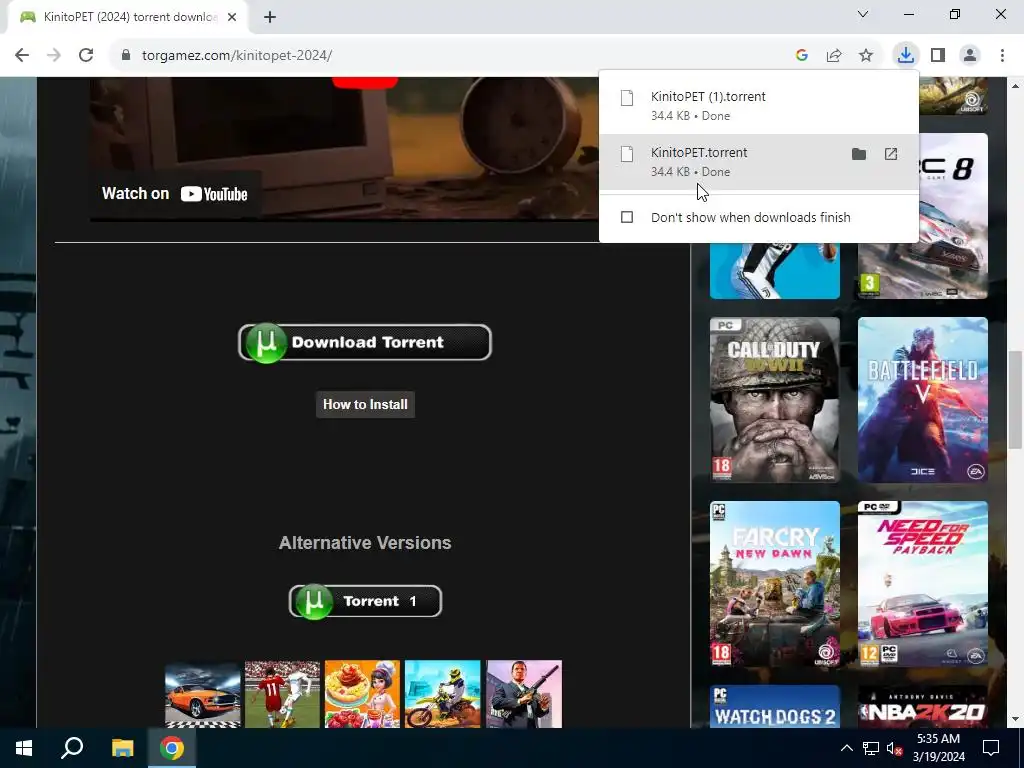This screenshot has height=768, width=1024.
Task: Click the Chrome taskbar icon
Action: (172, 748)
